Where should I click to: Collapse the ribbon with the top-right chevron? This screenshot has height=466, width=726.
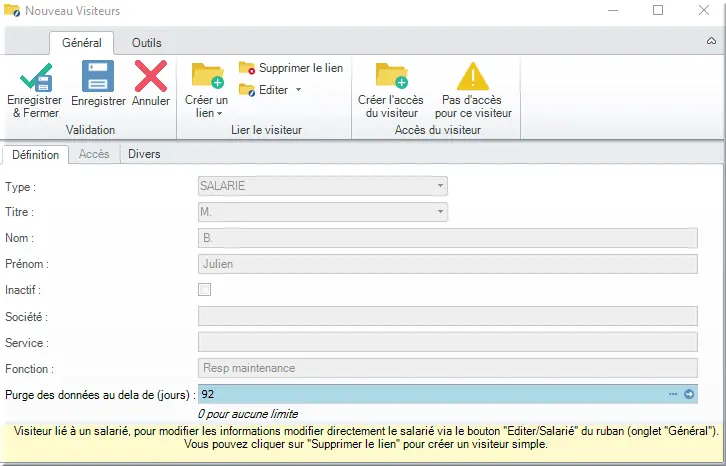(x=711, y=41)
